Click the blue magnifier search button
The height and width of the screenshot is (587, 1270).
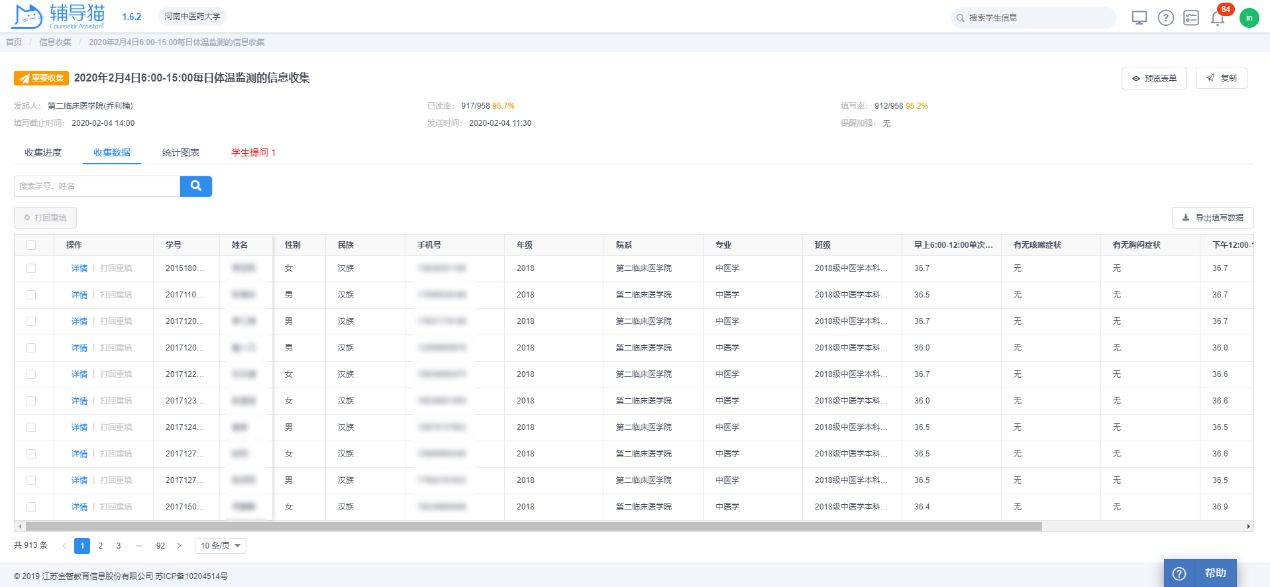(196, 186)
